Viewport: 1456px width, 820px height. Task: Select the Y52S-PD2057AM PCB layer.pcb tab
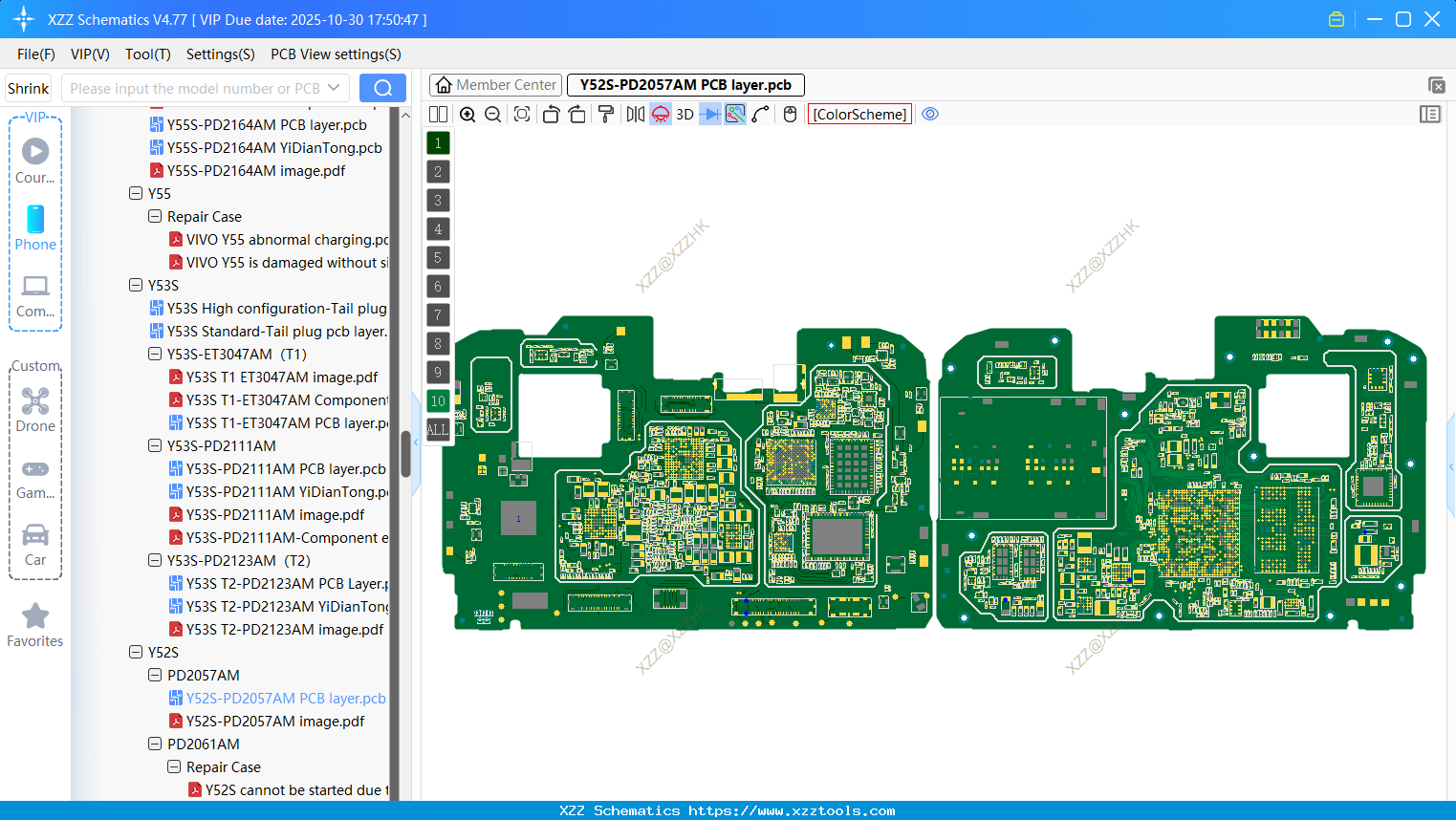685,84
